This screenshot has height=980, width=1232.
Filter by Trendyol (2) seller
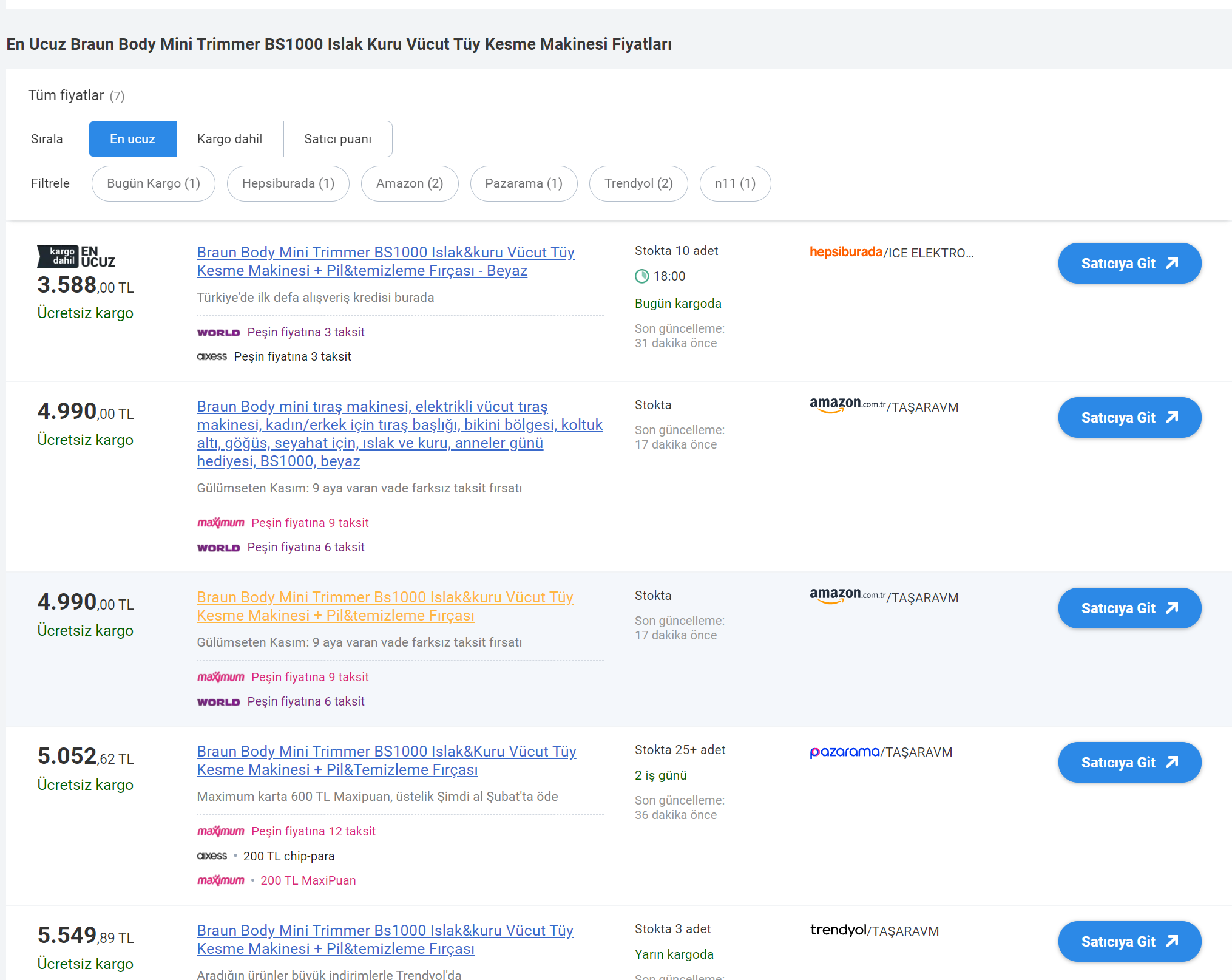[x=638, y=183]
